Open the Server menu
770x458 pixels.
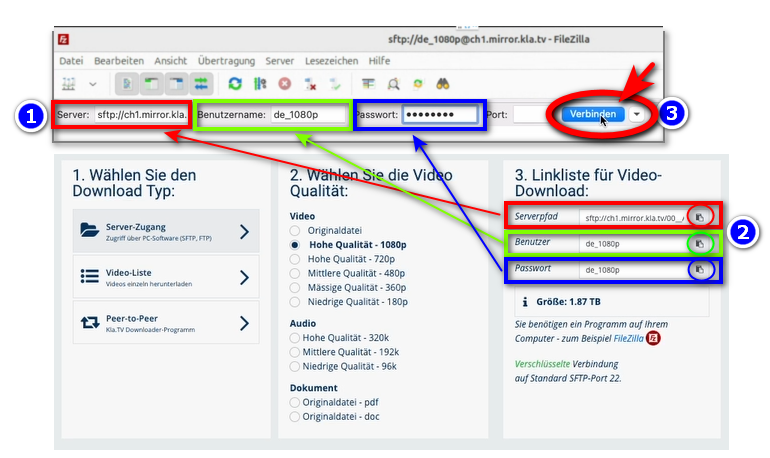tap(279, 61)
